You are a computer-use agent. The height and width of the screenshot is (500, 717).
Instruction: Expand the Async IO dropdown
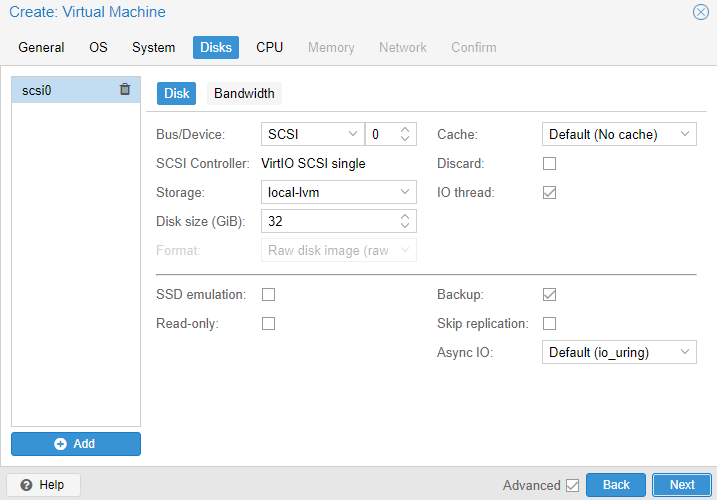click(x=618, y=352)
